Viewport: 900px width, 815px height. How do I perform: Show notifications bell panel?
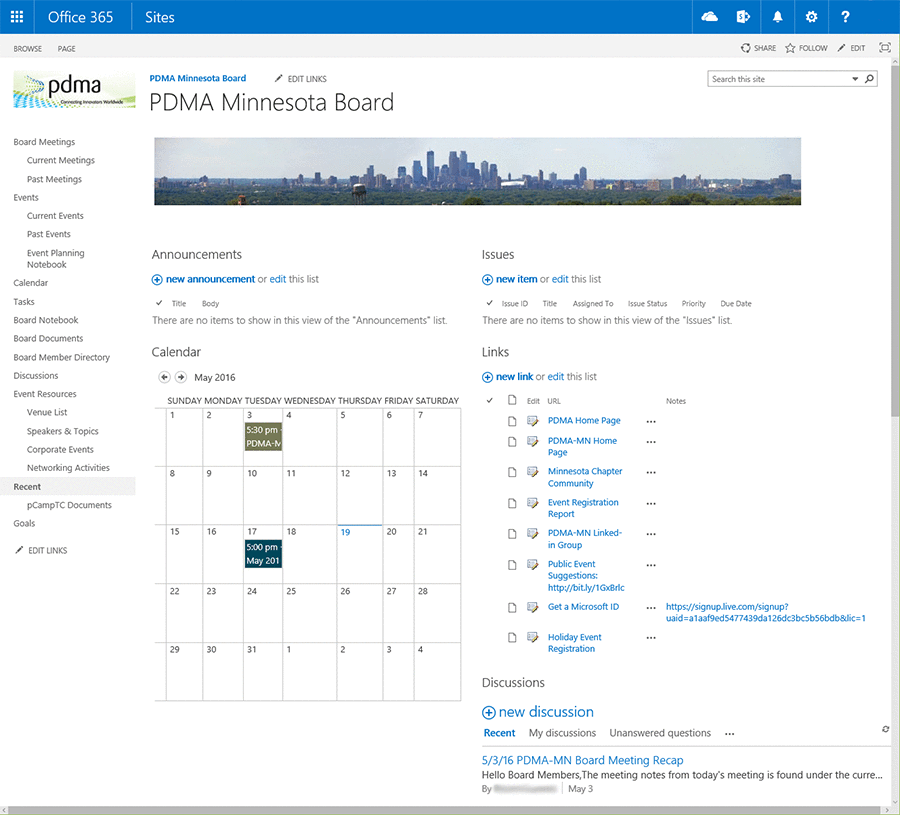click(778, 17)
